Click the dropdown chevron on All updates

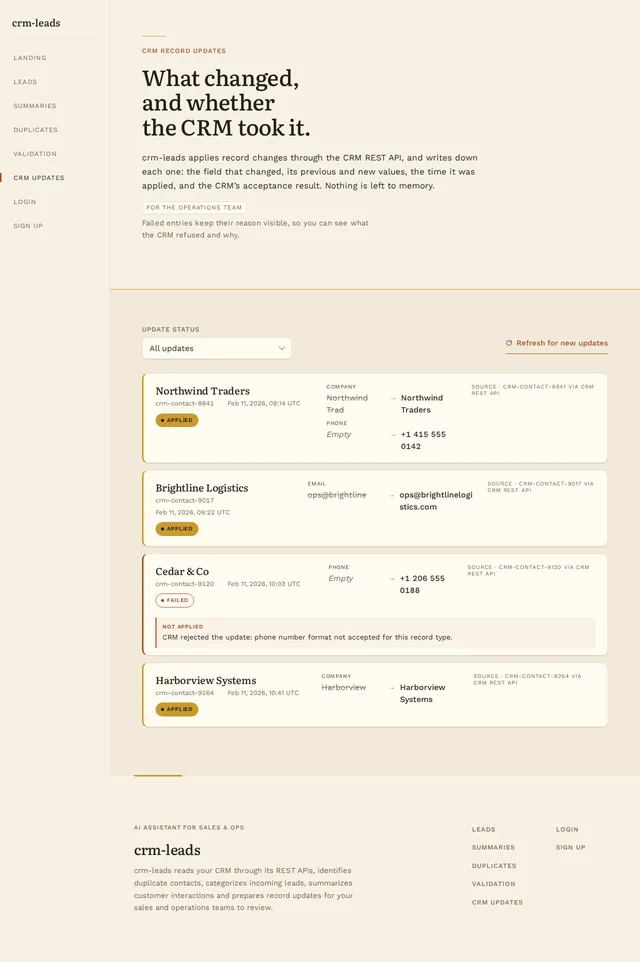tap(281, 348)
